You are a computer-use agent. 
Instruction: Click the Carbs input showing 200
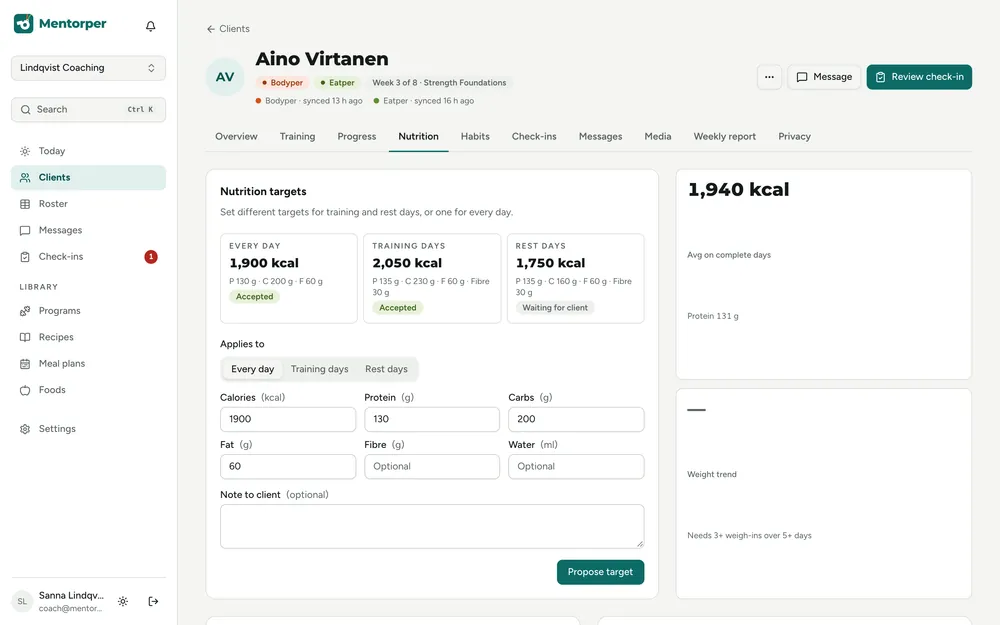point(576,419)
